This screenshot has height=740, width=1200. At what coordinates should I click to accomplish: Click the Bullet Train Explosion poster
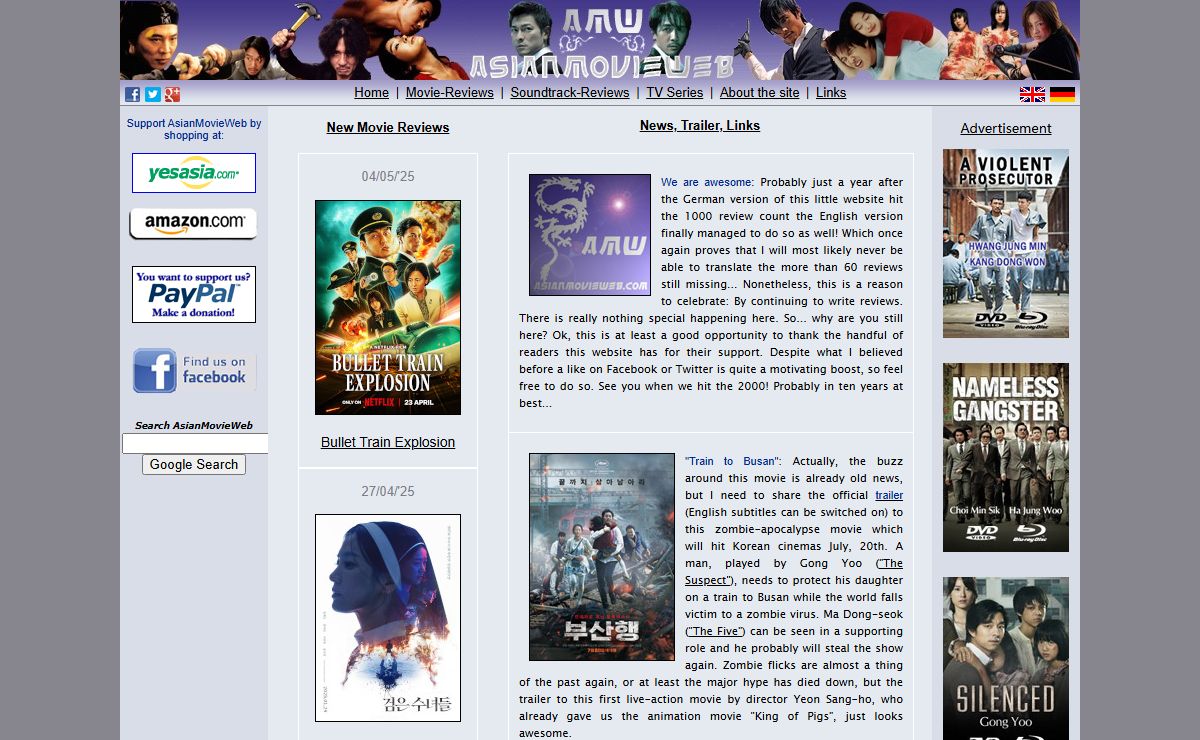pos(388,307)
